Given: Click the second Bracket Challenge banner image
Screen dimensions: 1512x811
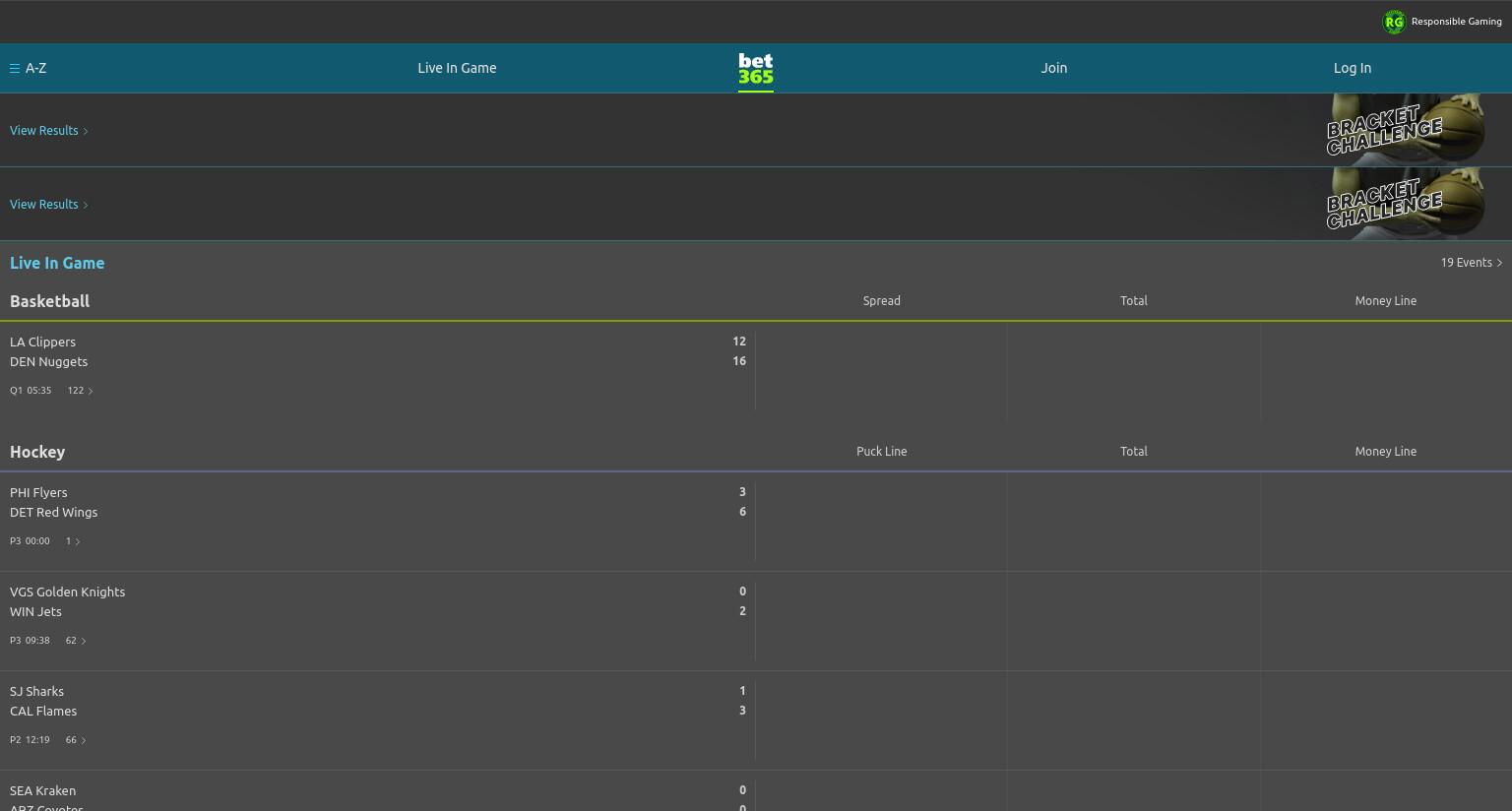Looking at the screenshot, I should tap(1405, 203).
